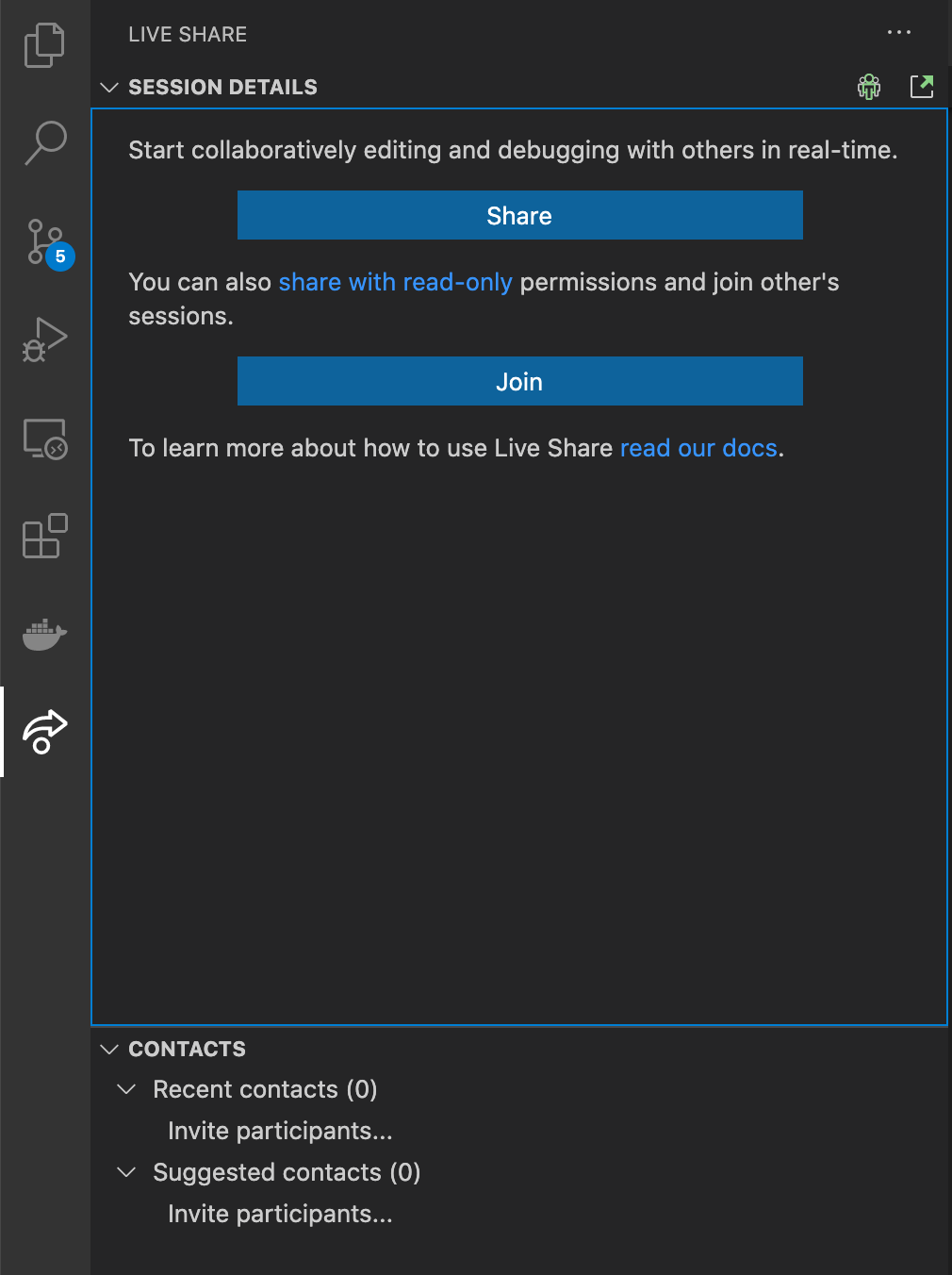Click the green session contacts icon

(x=868, y=86)
